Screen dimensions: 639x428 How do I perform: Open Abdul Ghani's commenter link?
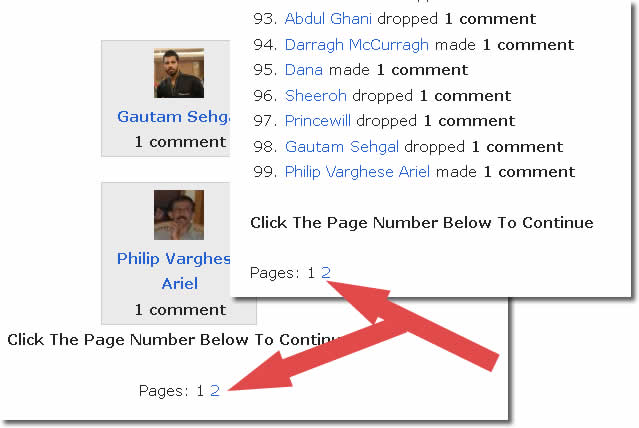click(328, 19)
